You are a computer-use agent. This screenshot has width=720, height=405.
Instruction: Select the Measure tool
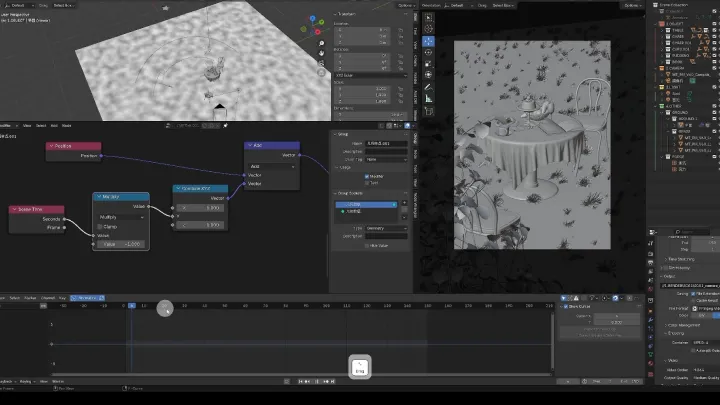click(428, 99)
